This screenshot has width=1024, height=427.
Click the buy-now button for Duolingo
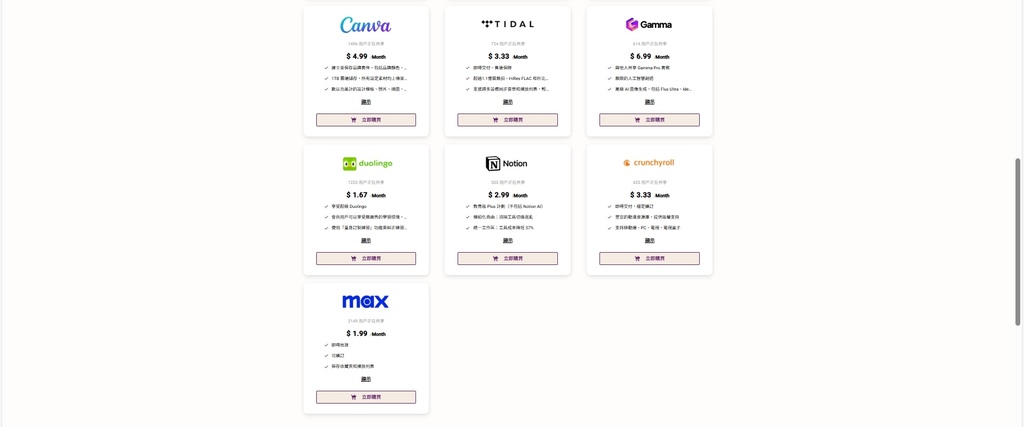366,259
